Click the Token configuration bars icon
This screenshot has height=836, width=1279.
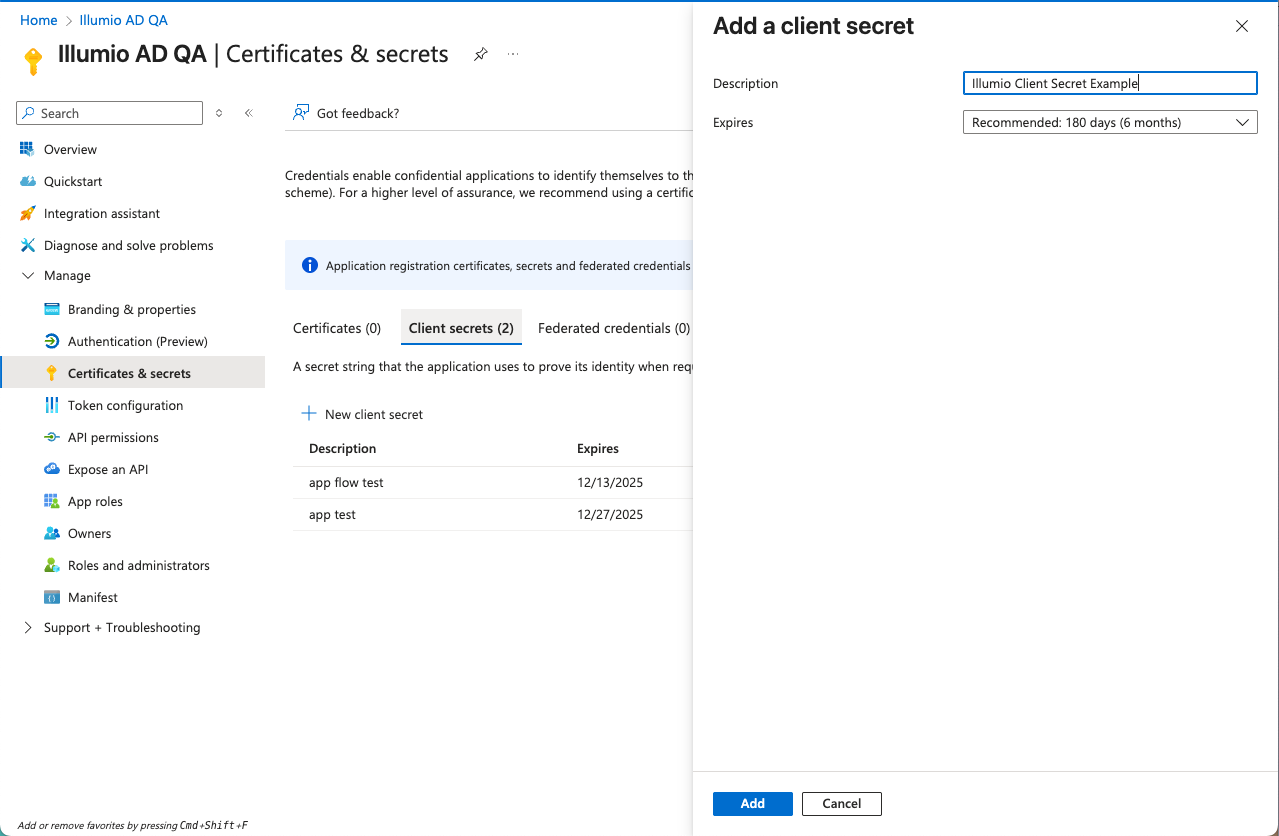tap(52, 405)
